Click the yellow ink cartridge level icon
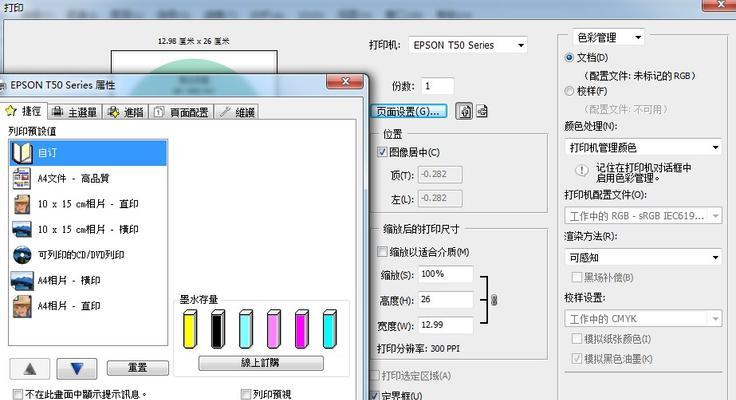This screenshot has height=400, width=736. point(190,329)
